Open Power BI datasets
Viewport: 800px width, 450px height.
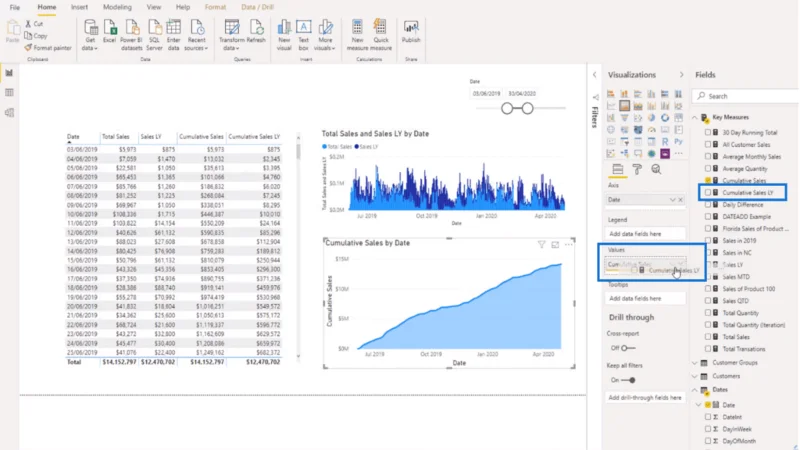(131, 35)
